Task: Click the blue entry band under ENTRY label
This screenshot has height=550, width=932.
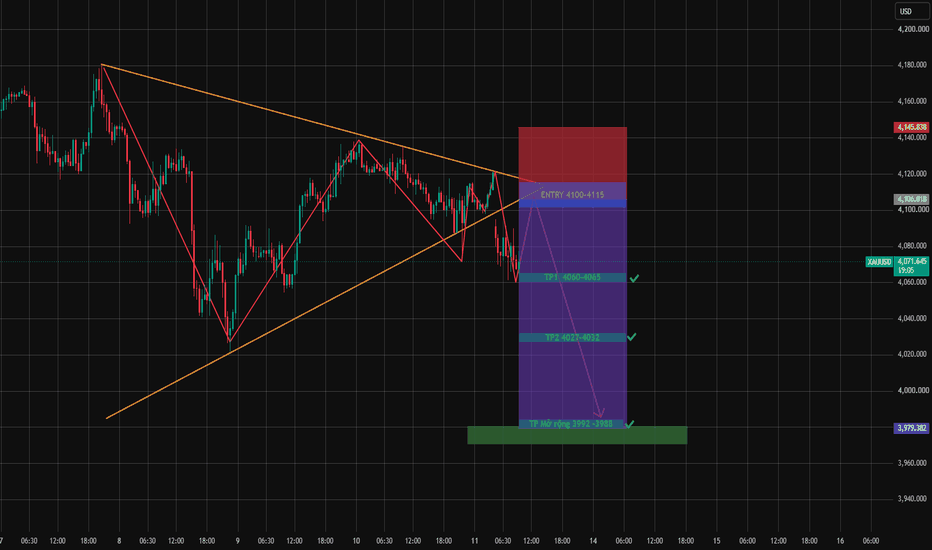Action: click(x=572, y=204)
